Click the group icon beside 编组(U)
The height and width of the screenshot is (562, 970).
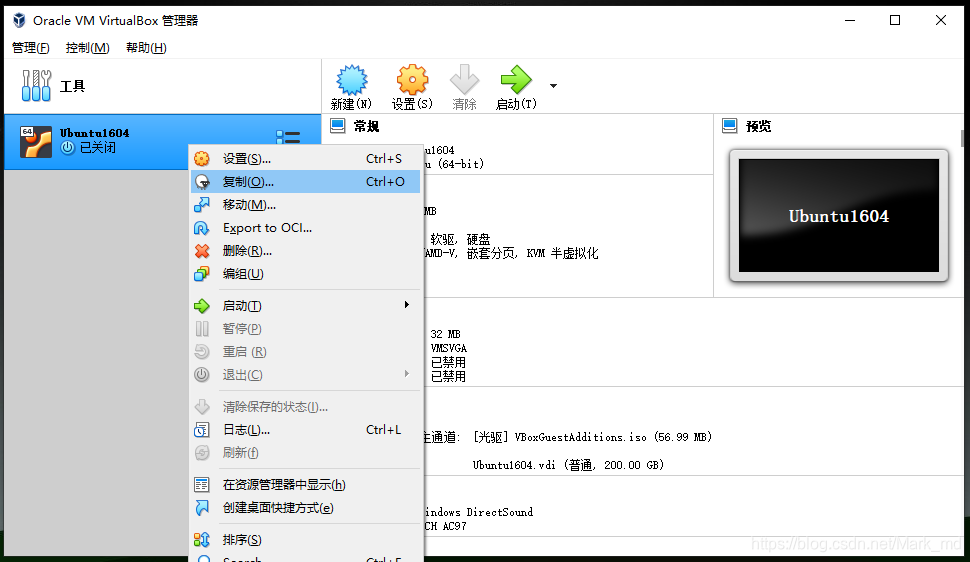click(202, 274)
